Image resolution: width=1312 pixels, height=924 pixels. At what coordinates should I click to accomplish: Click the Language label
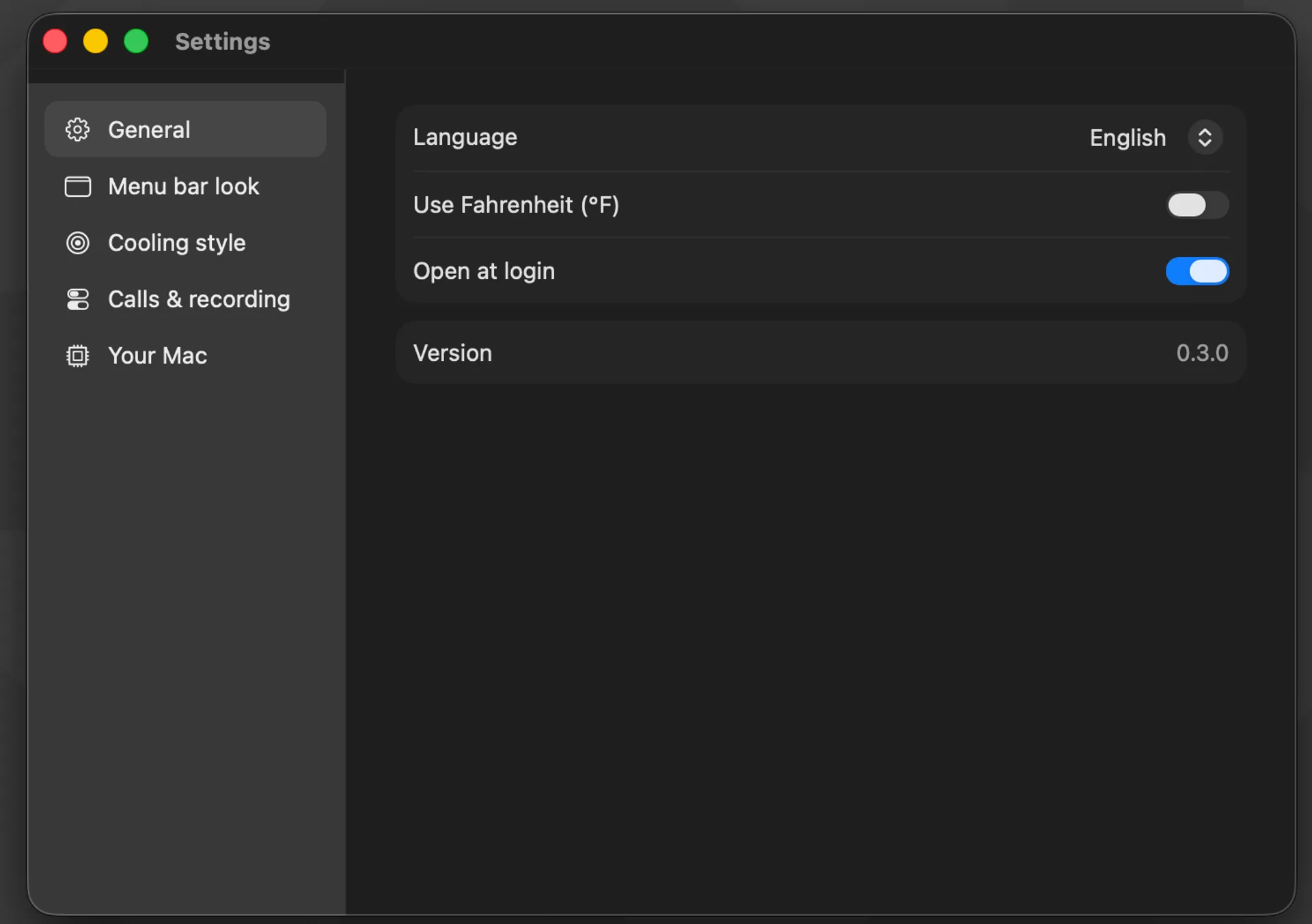coord(465,137)
